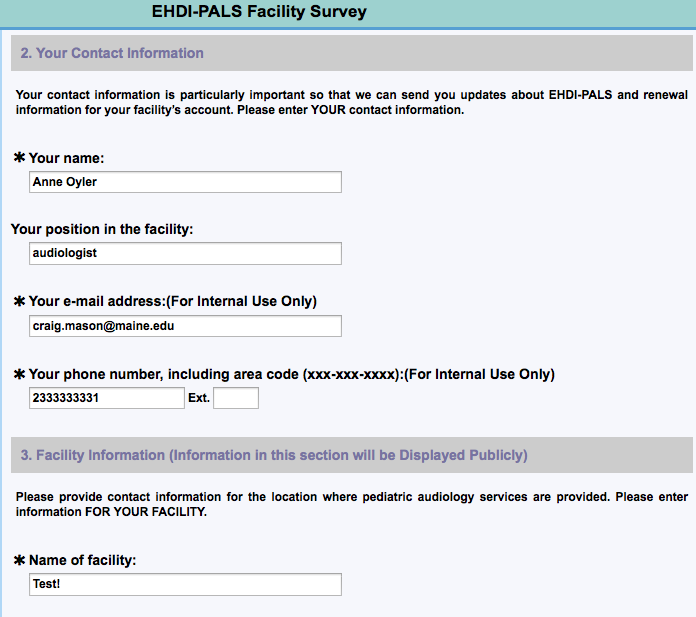Viewport: 696px width, 617px height.
Task: Click the asterisk beside Your name
Action: (x=19, y=158)
